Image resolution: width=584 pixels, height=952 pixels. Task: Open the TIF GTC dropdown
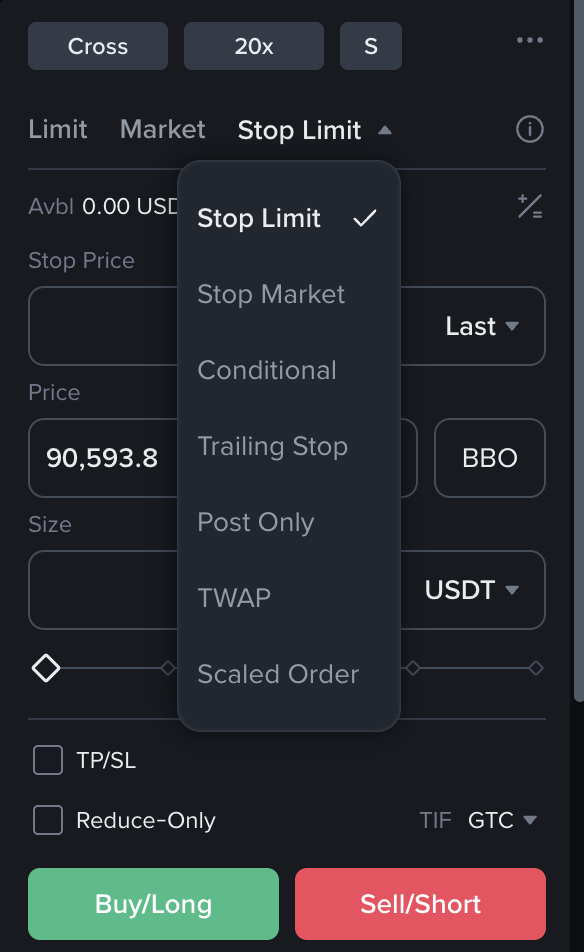click(503, 820)
